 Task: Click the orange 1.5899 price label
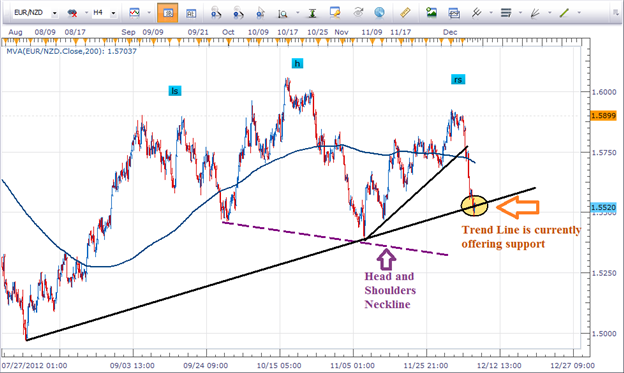tap(603, 115)
